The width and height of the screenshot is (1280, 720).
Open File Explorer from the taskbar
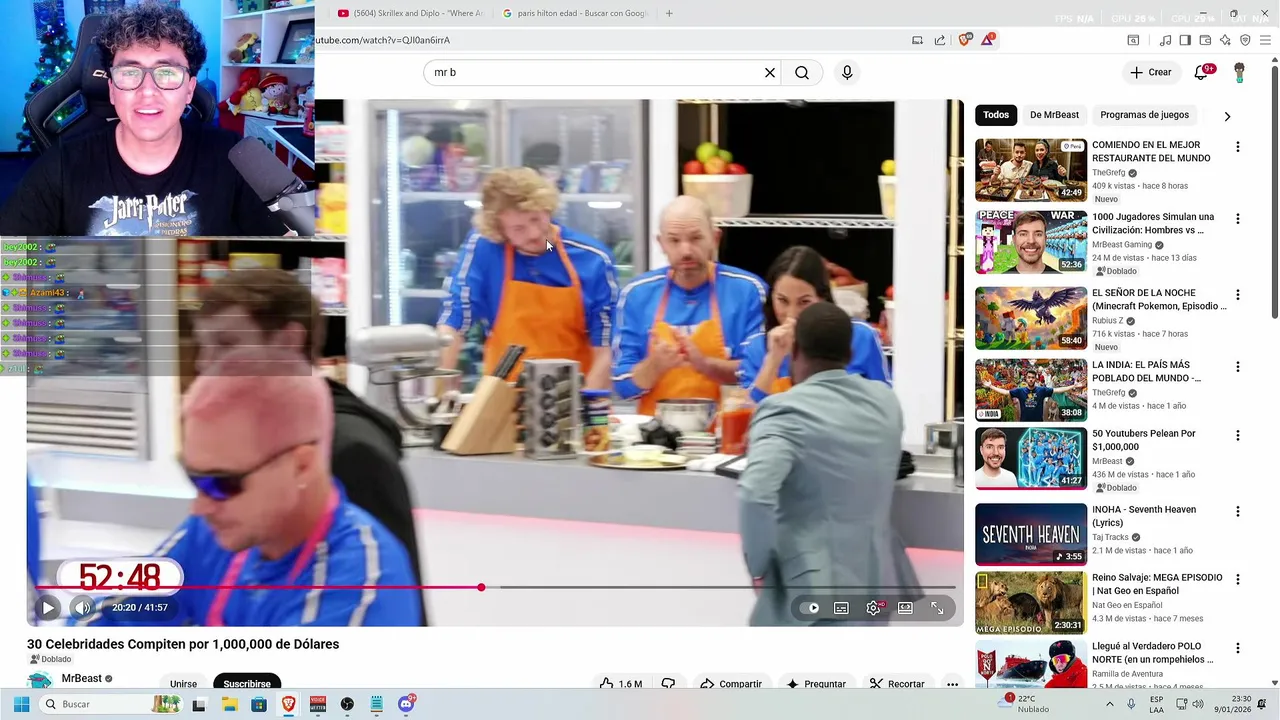point(229,704)
